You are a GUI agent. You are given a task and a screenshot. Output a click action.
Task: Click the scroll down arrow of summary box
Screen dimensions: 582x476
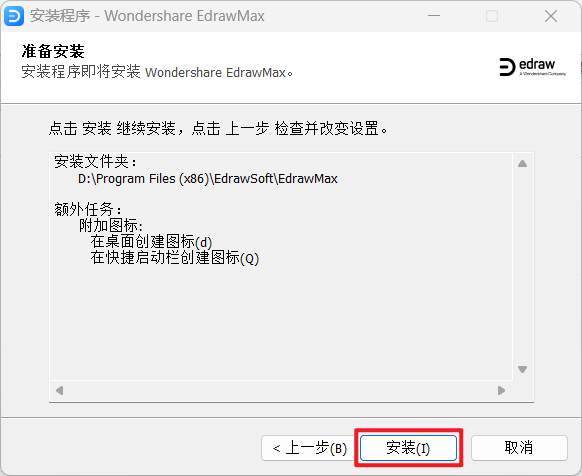523,369
